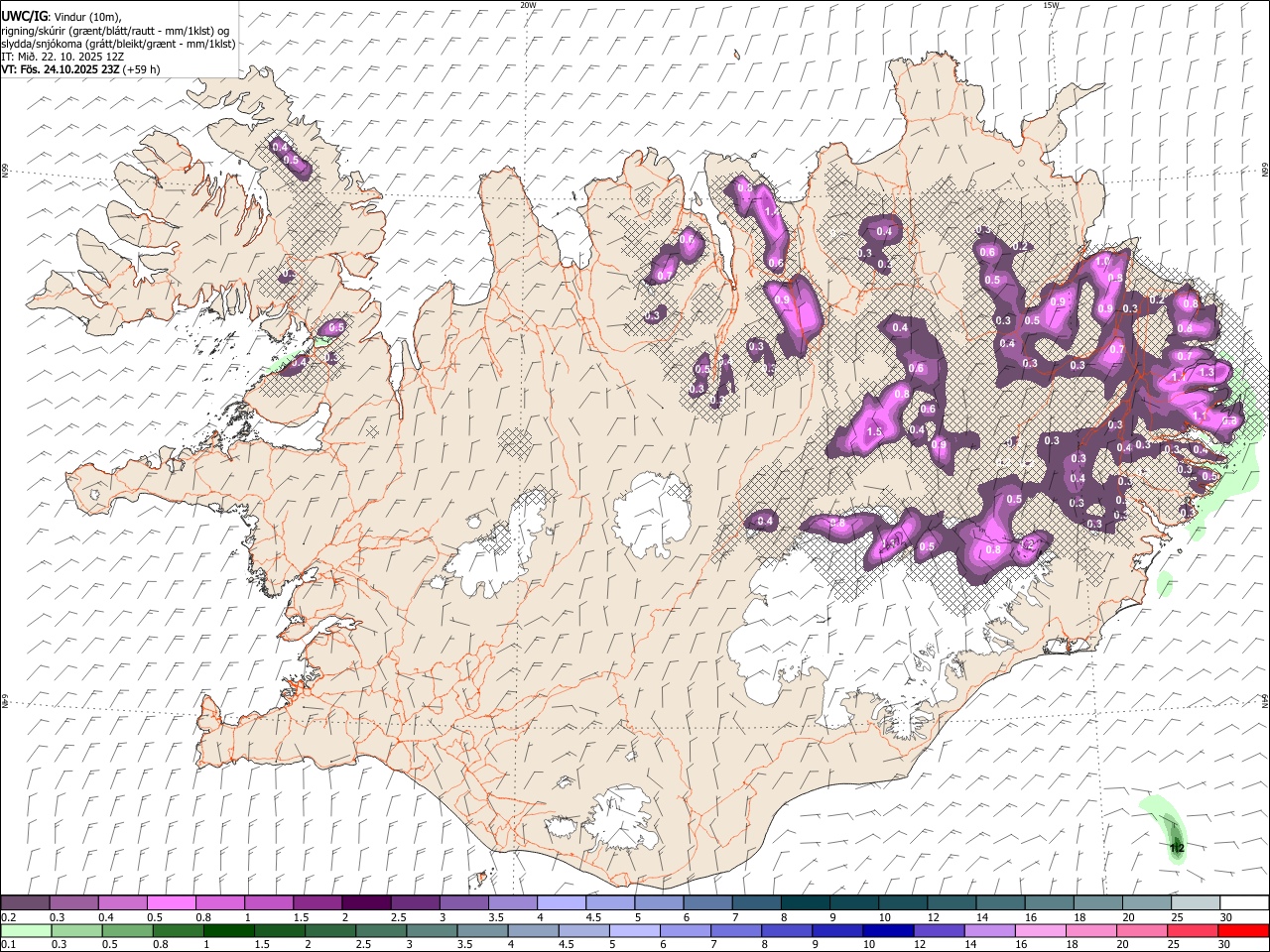Select the bottom-row legend swatch labeled 20
The image size is (1270, 952).
[x=1140, y=930]
